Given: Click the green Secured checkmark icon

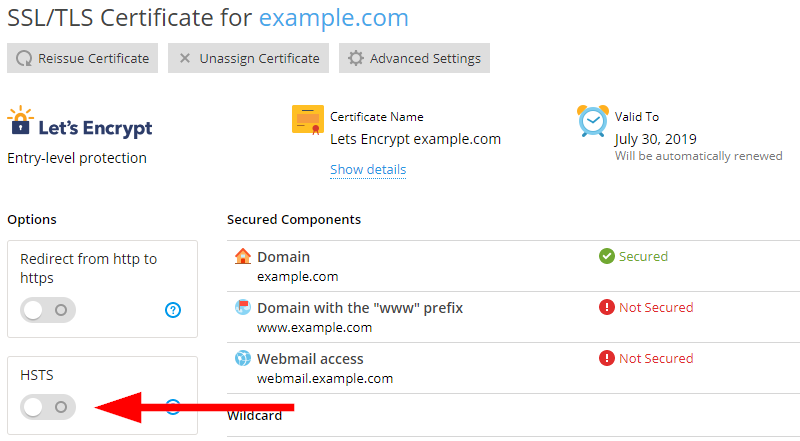Looking at the screenshot, I should tap(606, 256).
